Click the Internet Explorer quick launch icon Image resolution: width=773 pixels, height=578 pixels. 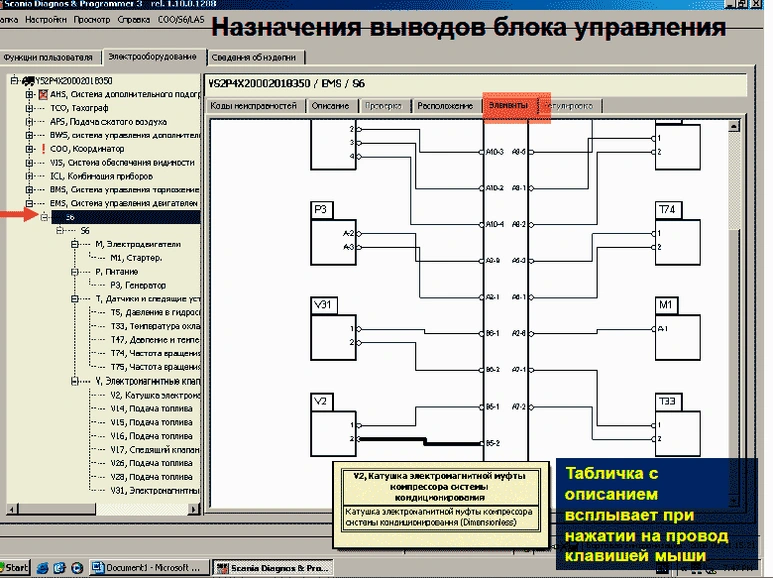42,569
